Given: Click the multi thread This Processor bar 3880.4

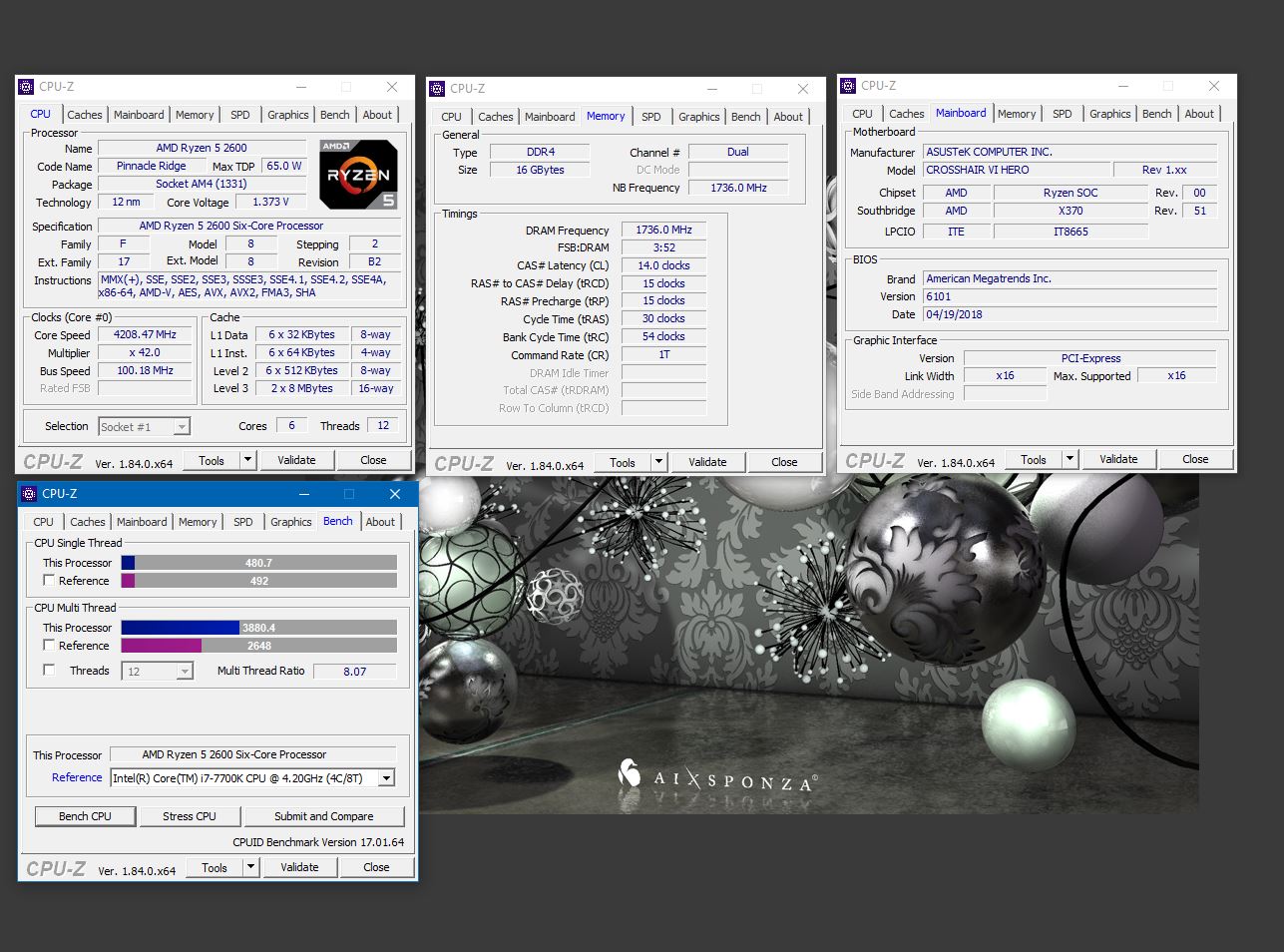Looking at the screenshot, I should click(259, 628).
